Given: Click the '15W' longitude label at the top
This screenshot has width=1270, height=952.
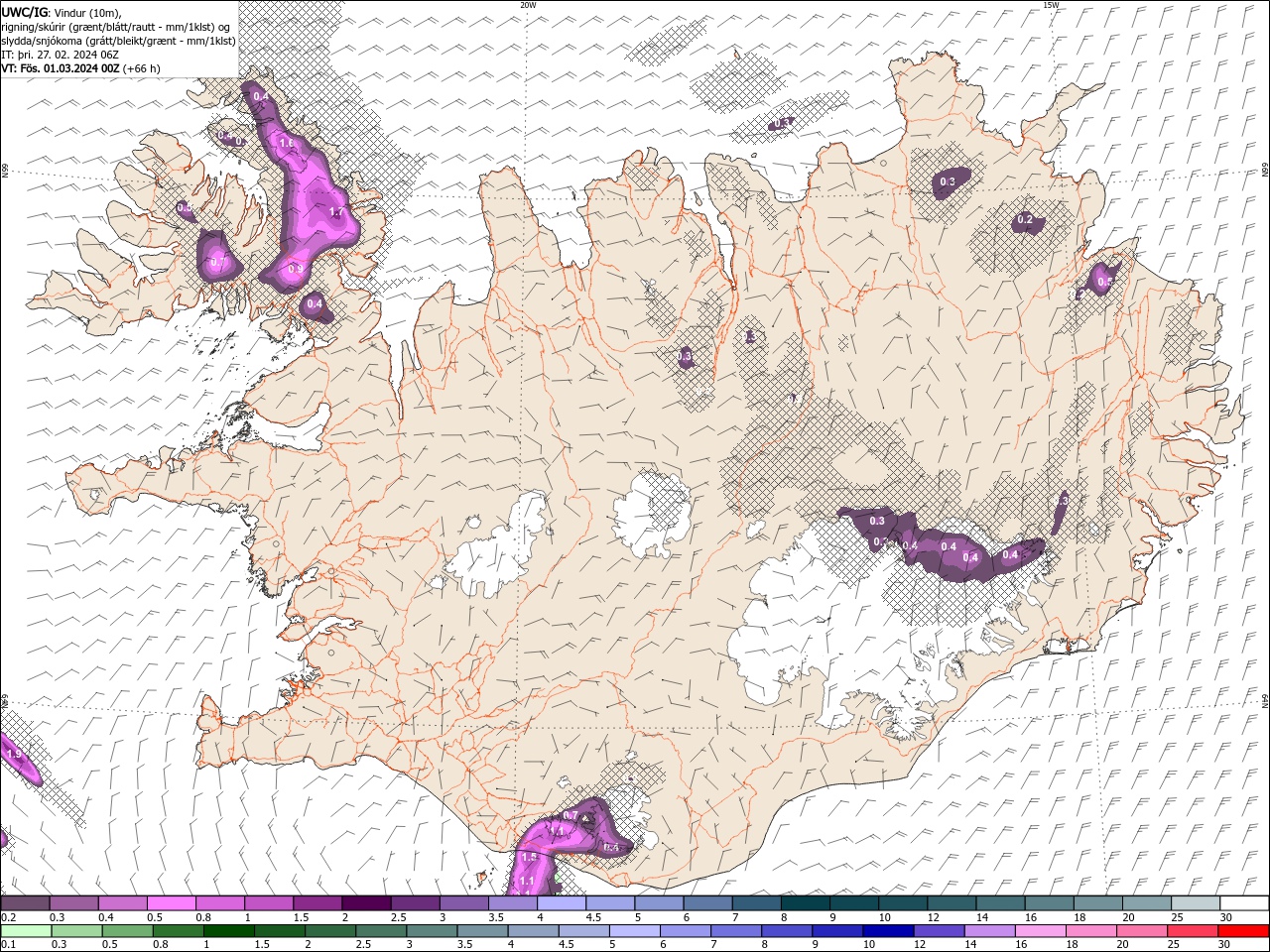Looking at the screenshot, I should pyautogui.click(x=1051, y=5).
